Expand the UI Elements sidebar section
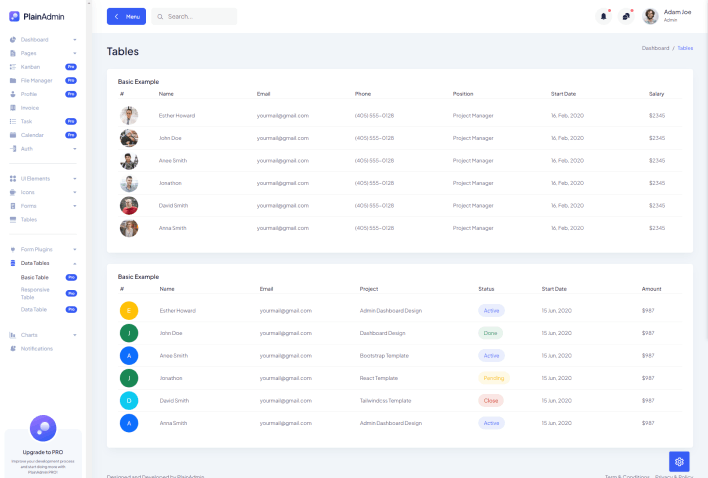This screenshot has width=708, height=478. pyautogui.click(x=42, y=178)
